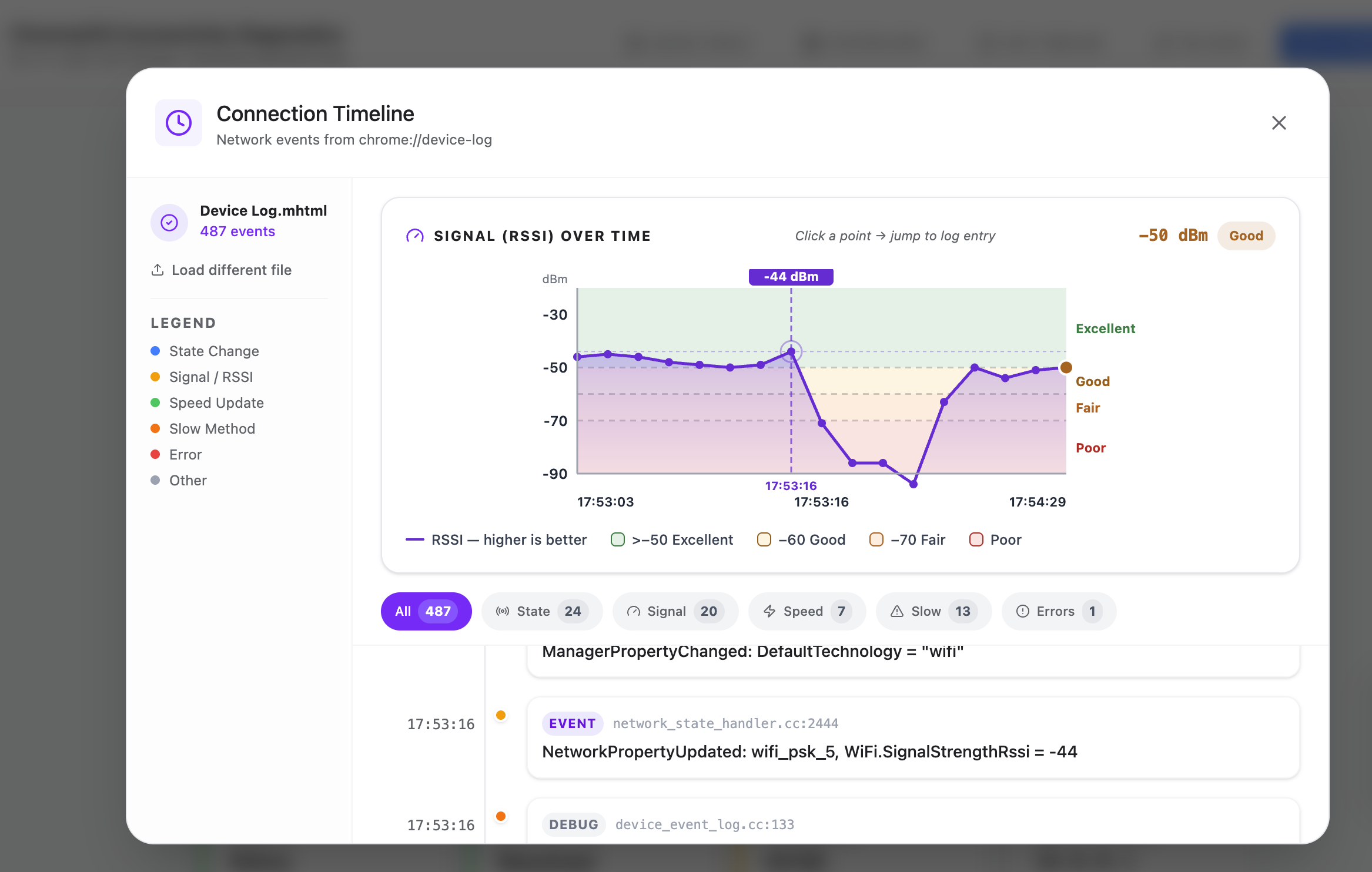The height and width of the screenshot is (872, 1372).
Task: Open the SignalStrengthRssi = -44 event entry
Action: [913, 738]
